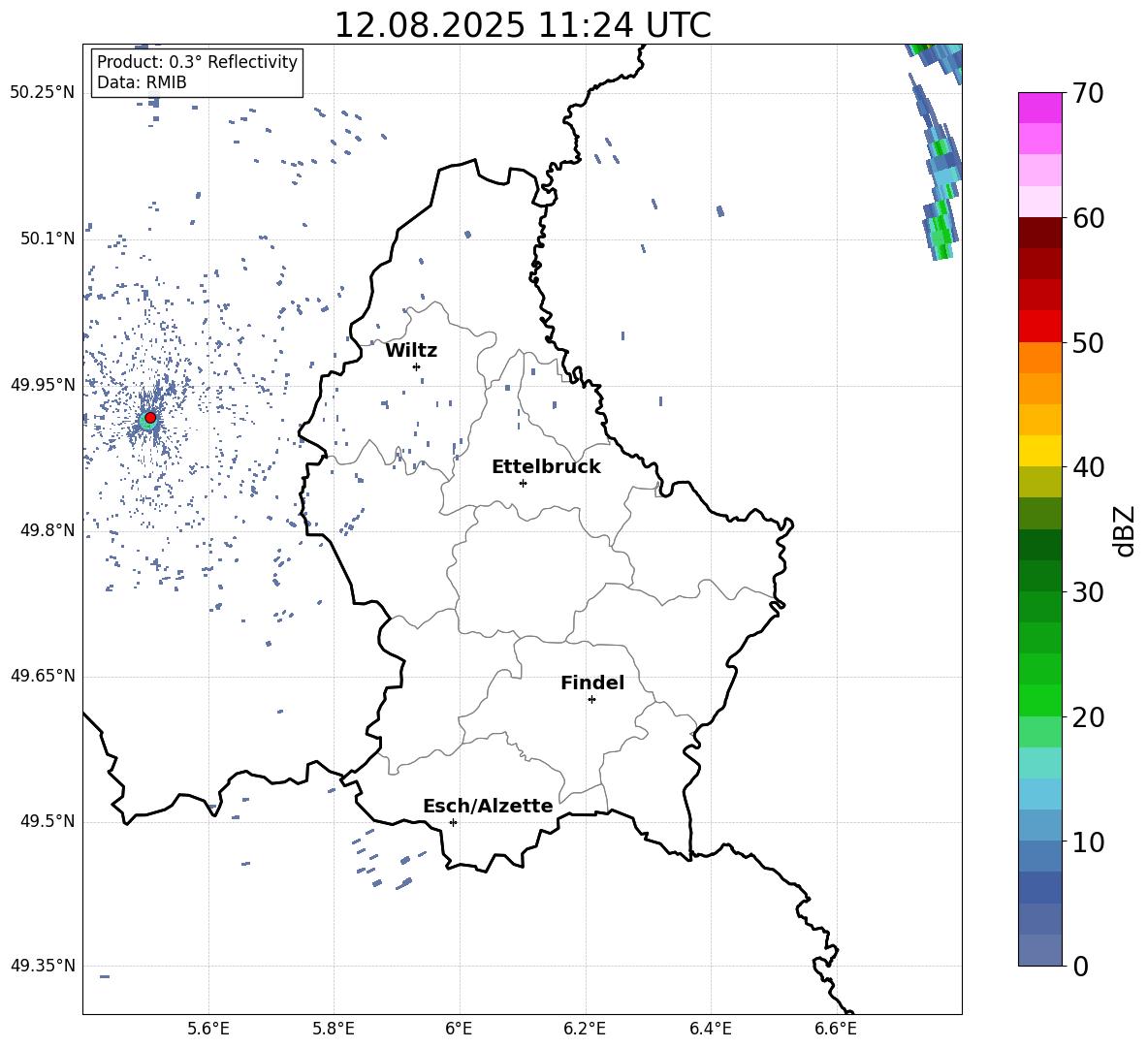Select the Esch/Alzette city label
Viewport: 1148px width, 1048px height.
[x=488, y=806]
